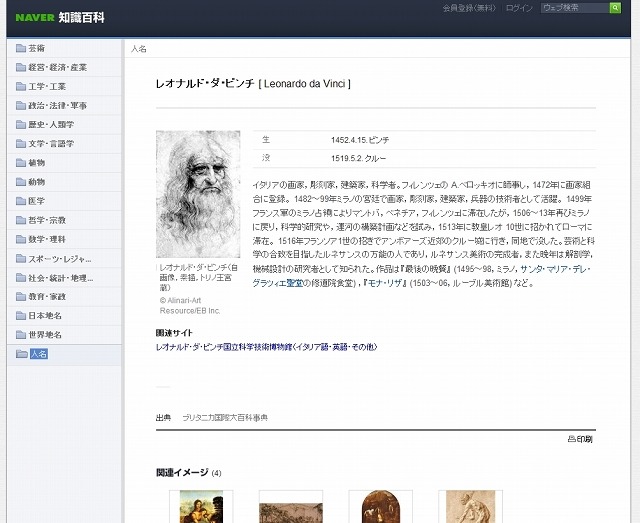Click the birth date 1452.4.15. ビンチ
The width and height of the screenshot is (640, 523).
tap(360, 140)
